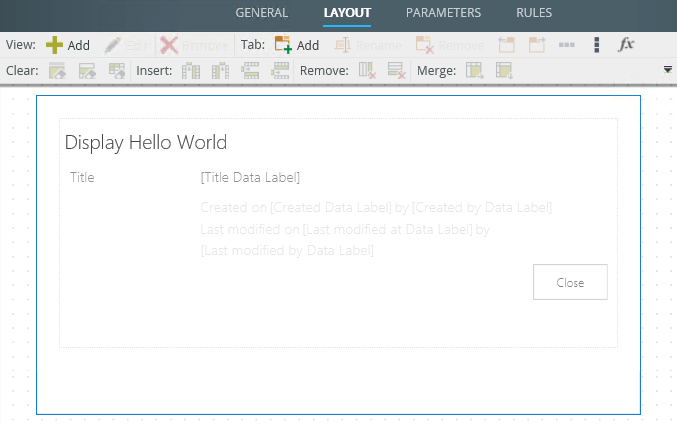The image size is (677, 426).
Task: Click the first Insert column icon
Action: point(191,70)
